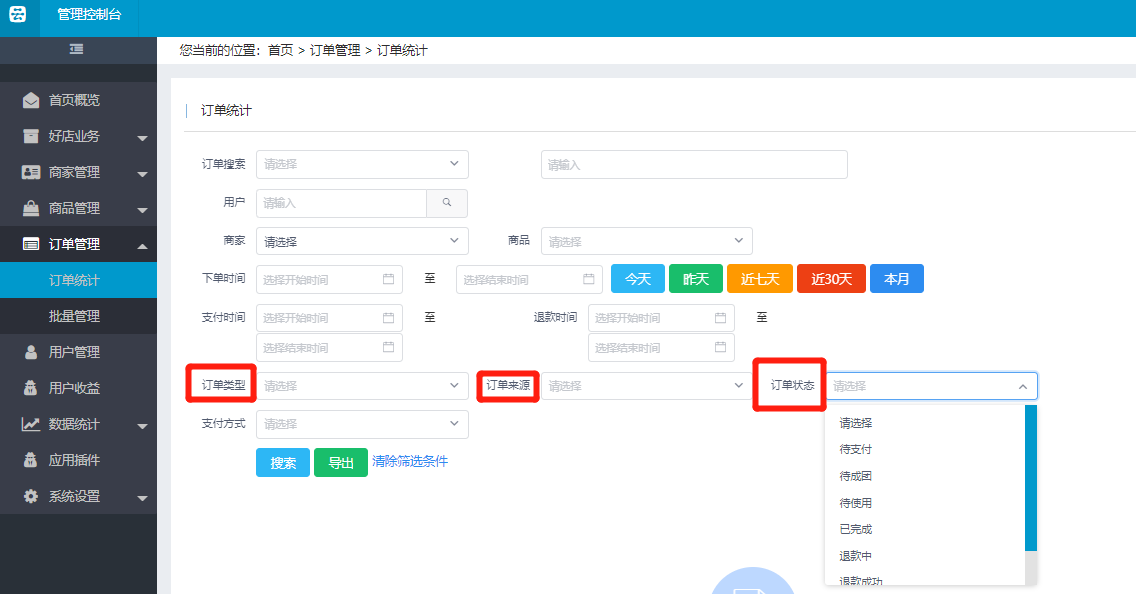The height and width of the screenshot is (594, 1136).
Task: Open 批量管理 in sidebar submenu
Action: 75,316
